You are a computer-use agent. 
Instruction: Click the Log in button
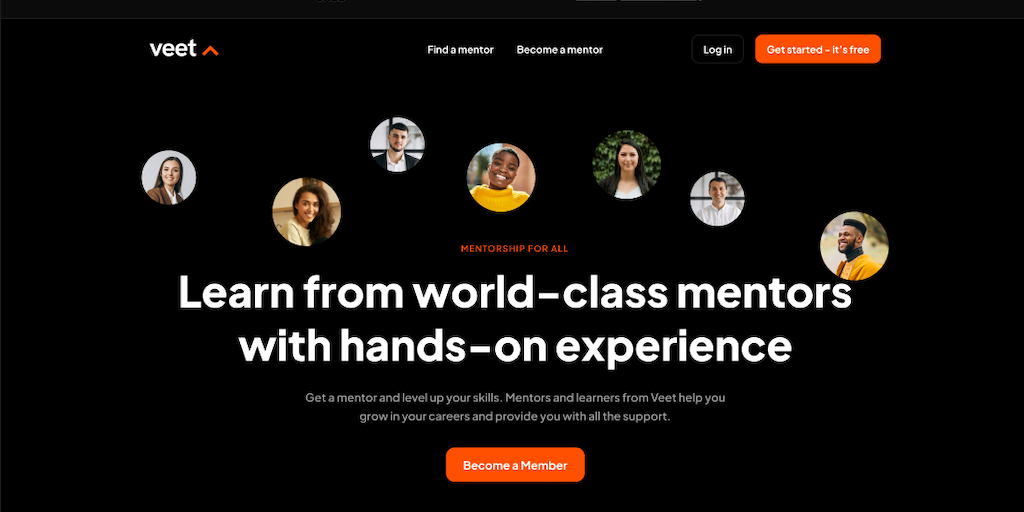[718, 49]
